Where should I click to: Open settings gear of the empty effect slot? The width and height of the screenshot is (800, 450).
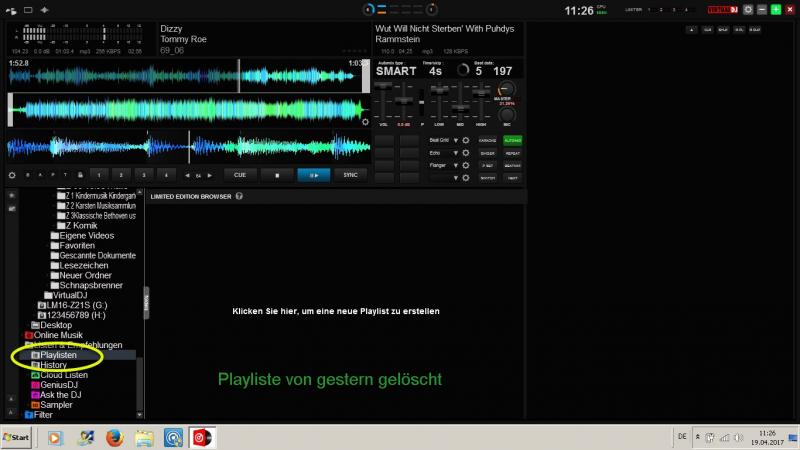pyautogui.click(x=466, y=178)
